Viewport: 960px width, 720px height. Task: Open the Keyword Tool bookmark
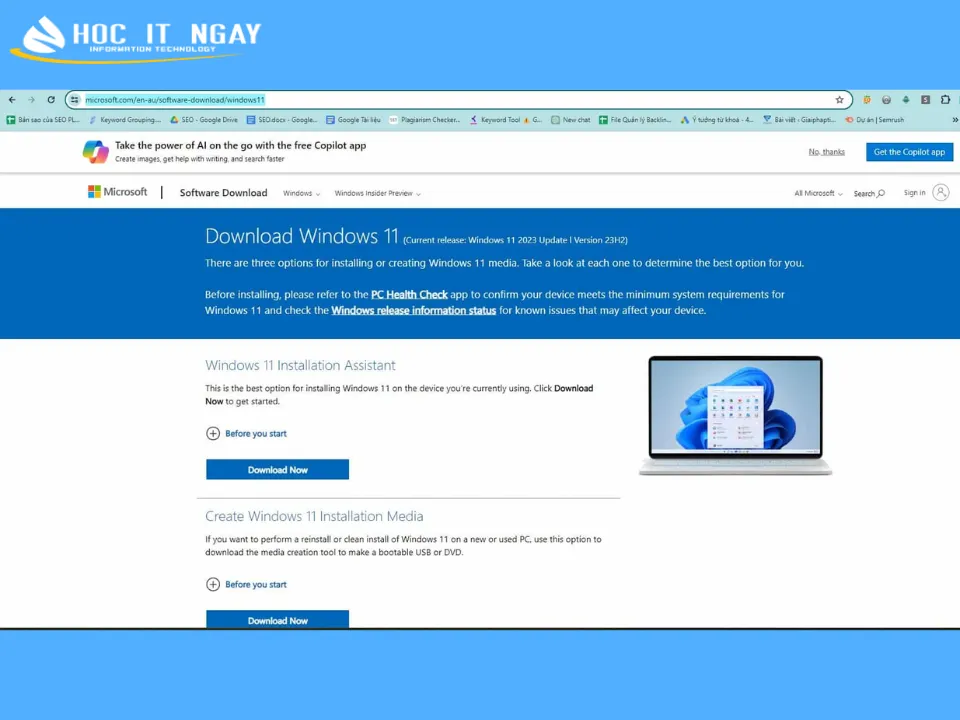(x=506, y=120)
